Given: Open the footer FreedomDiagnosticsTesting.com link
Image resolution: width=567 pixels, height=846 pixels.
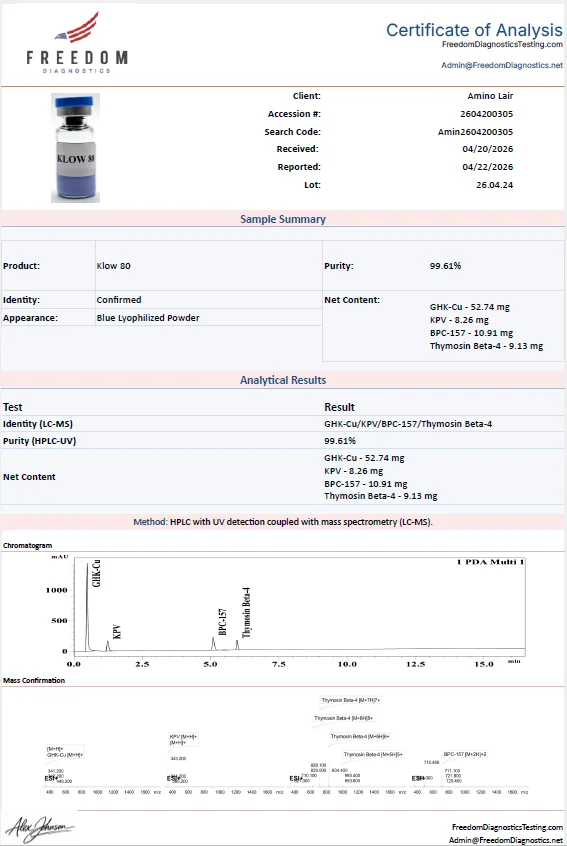Looking at the screenshot, I should click(507, 827).
